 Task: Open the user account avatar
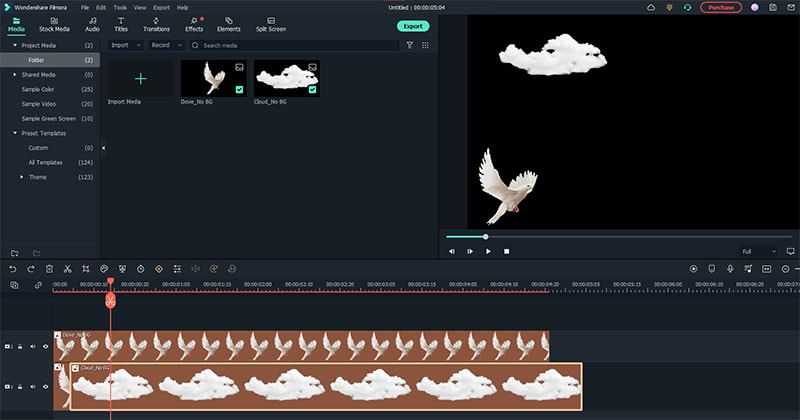click(755, 8)
